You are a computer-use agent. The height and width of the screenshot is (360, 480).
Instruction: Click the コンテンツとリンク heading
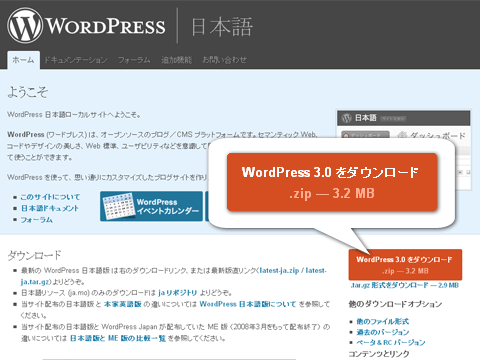379,354
